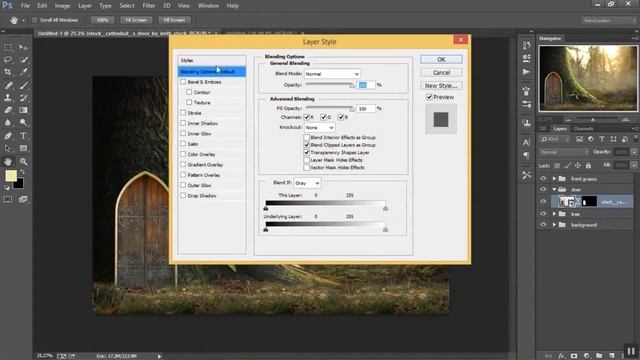
Task: Toggle Blend Clipped Layers as Group
Action: [x=307, y=145]
